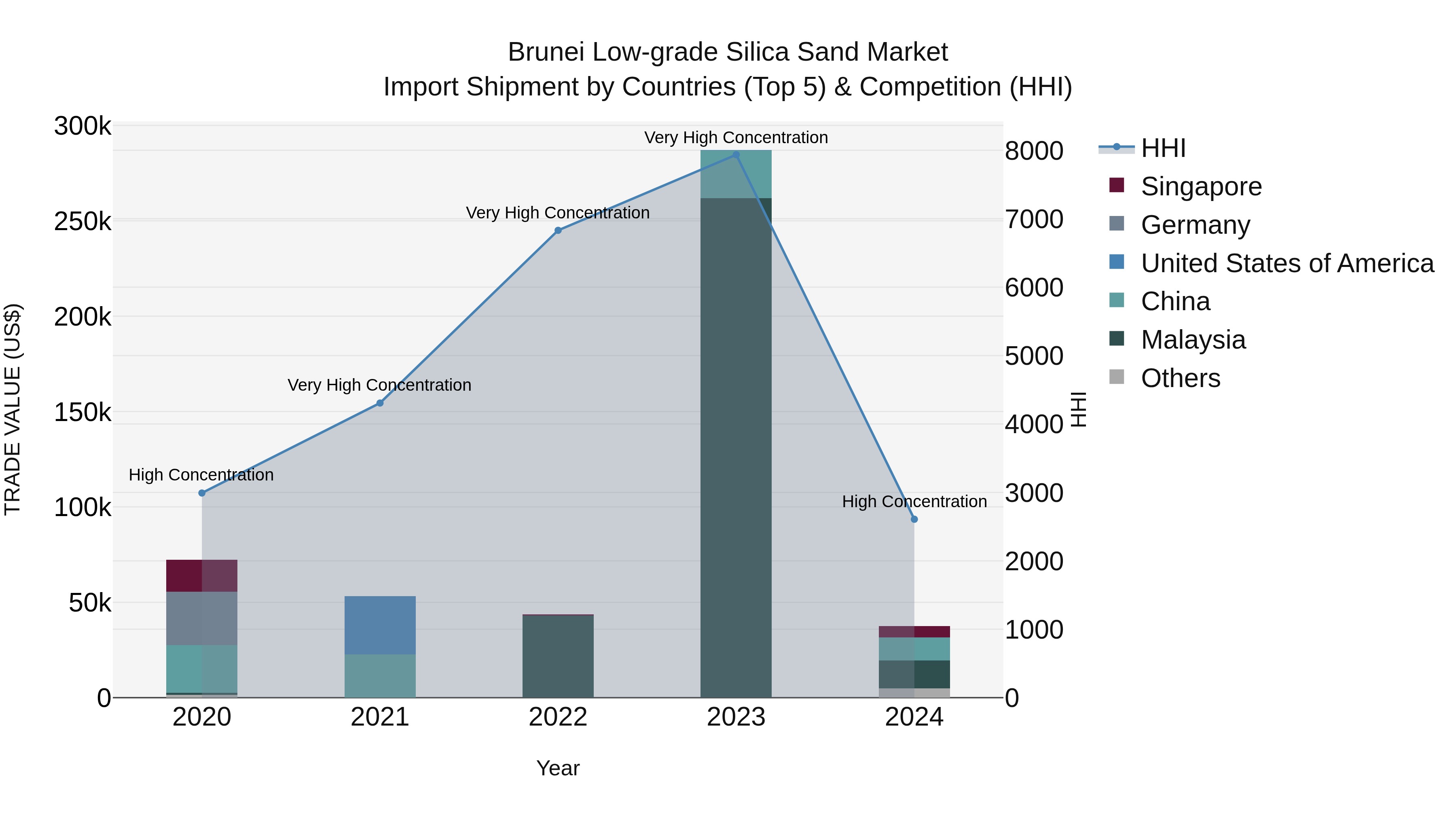Image resolution: width=1456 pixels, height=819 pixels.
Task: Select the 2021 HHI data point
Action: click(380, 403)
